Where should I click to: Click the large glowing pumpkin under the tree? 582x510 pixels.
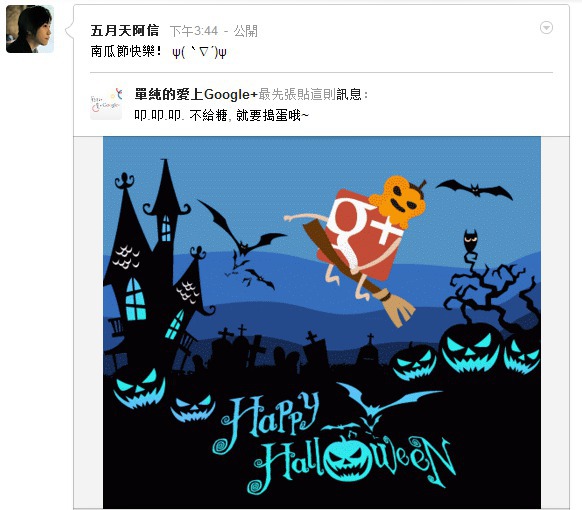click(x=471, y=348)
